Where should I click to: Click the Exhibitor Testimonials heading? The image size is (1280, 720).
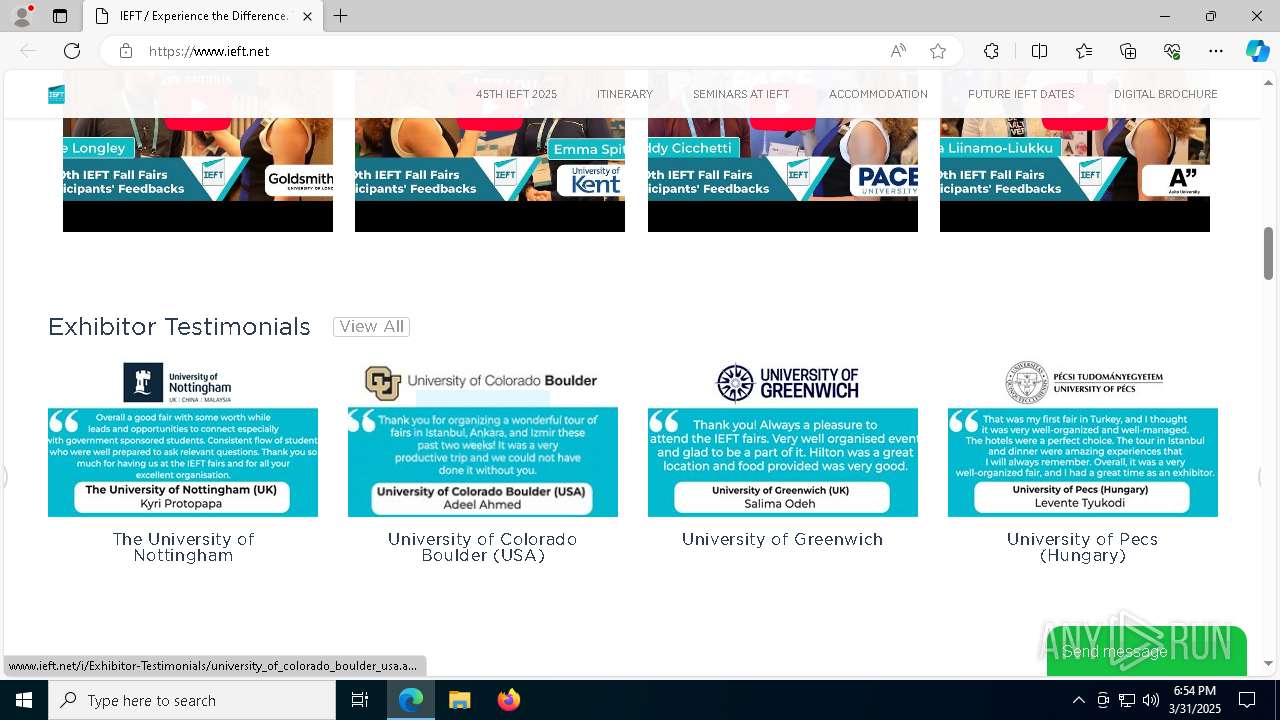179,327
